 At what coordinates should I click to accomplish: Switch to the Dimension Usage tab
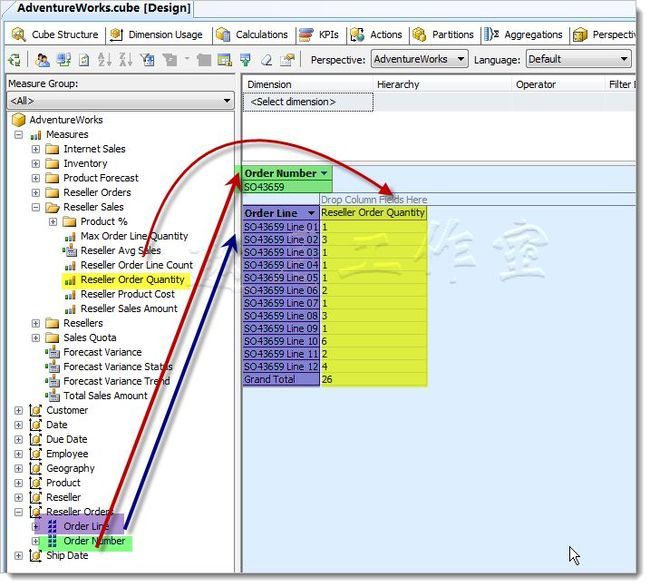click(x=157, y=35)
